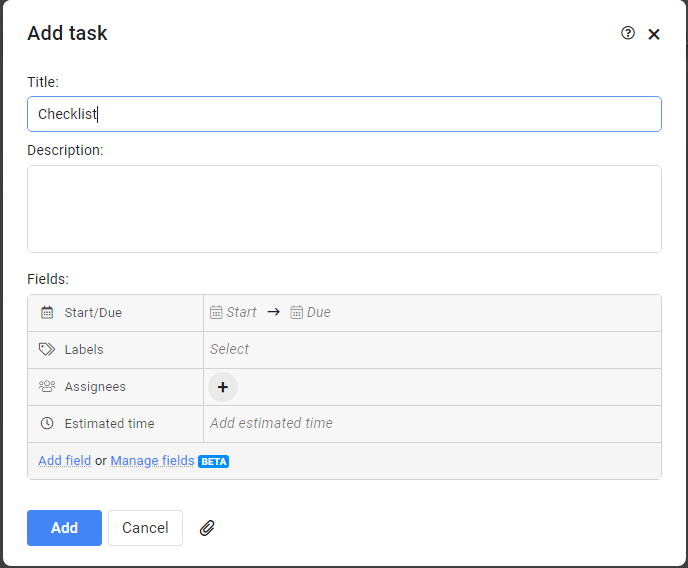The image size is (688, 568).
Task: Click the Assignees field label
Action: pos(95,386)
